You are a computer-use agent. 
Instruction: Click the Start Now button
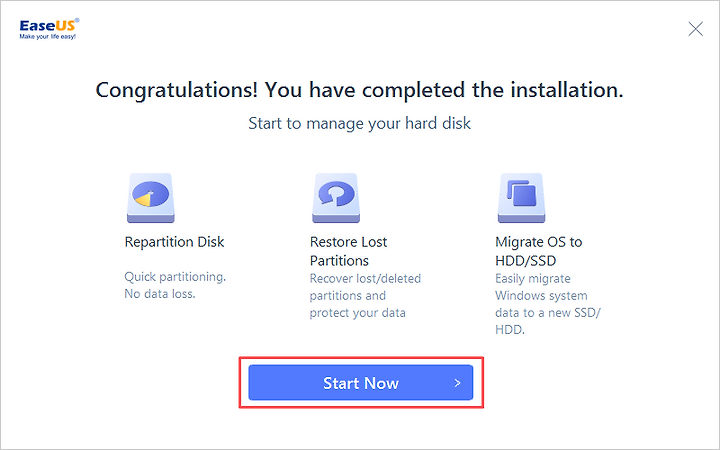click(x=360, y=382)
